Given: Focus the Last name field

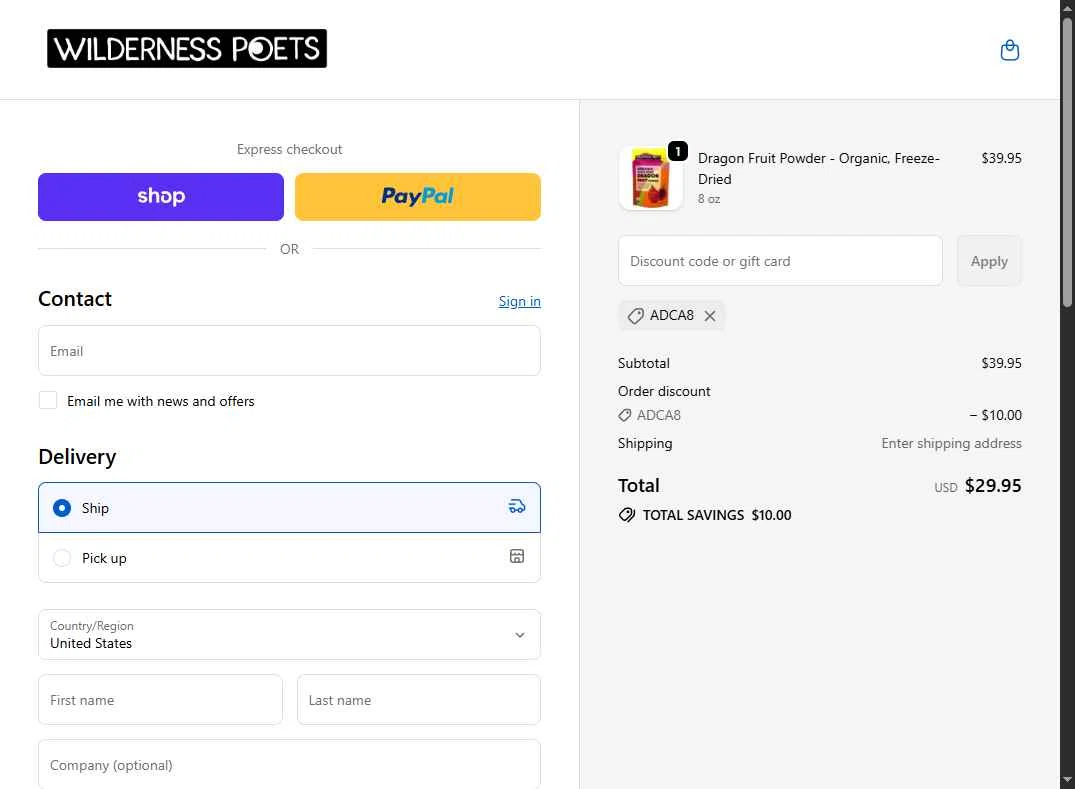Looking at the screenshot, I should [419, 700].
